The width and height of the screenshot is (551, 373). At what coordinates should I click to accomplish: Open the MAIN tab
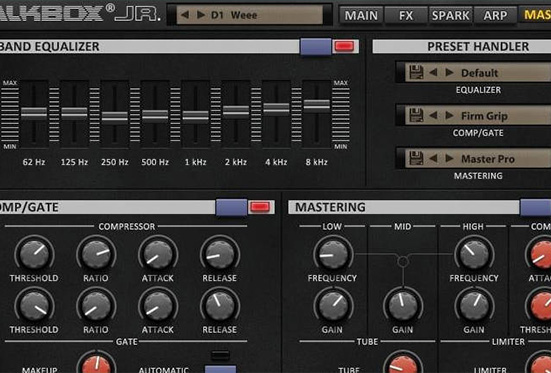click(361, 15)
